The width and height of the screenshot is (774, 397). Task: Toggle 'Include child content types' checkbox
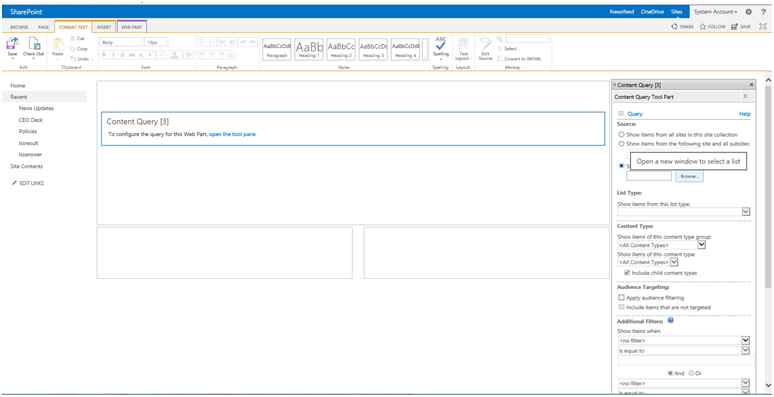tap(627, 273)
